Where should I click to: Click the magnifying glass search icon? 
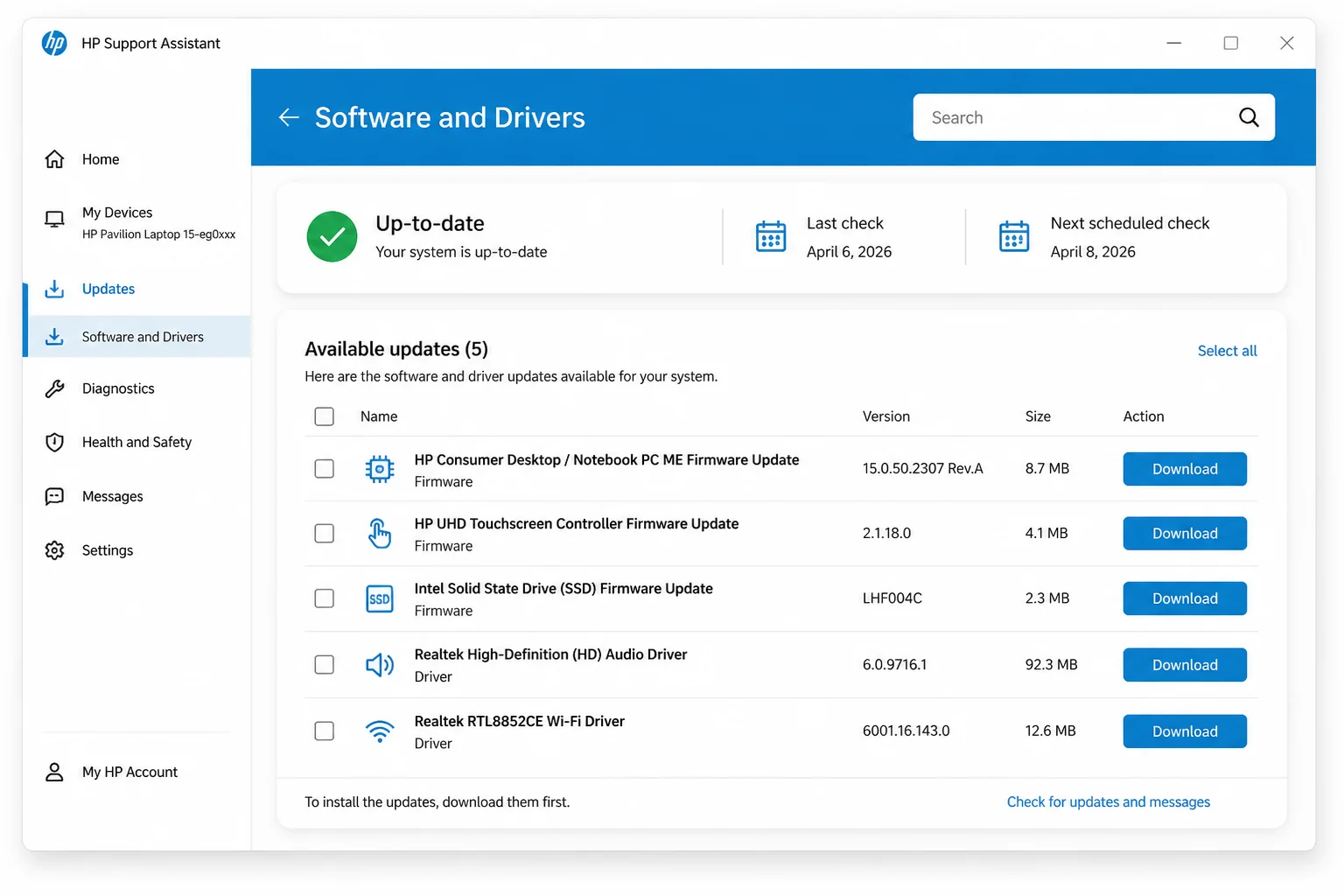[1249, 117]
